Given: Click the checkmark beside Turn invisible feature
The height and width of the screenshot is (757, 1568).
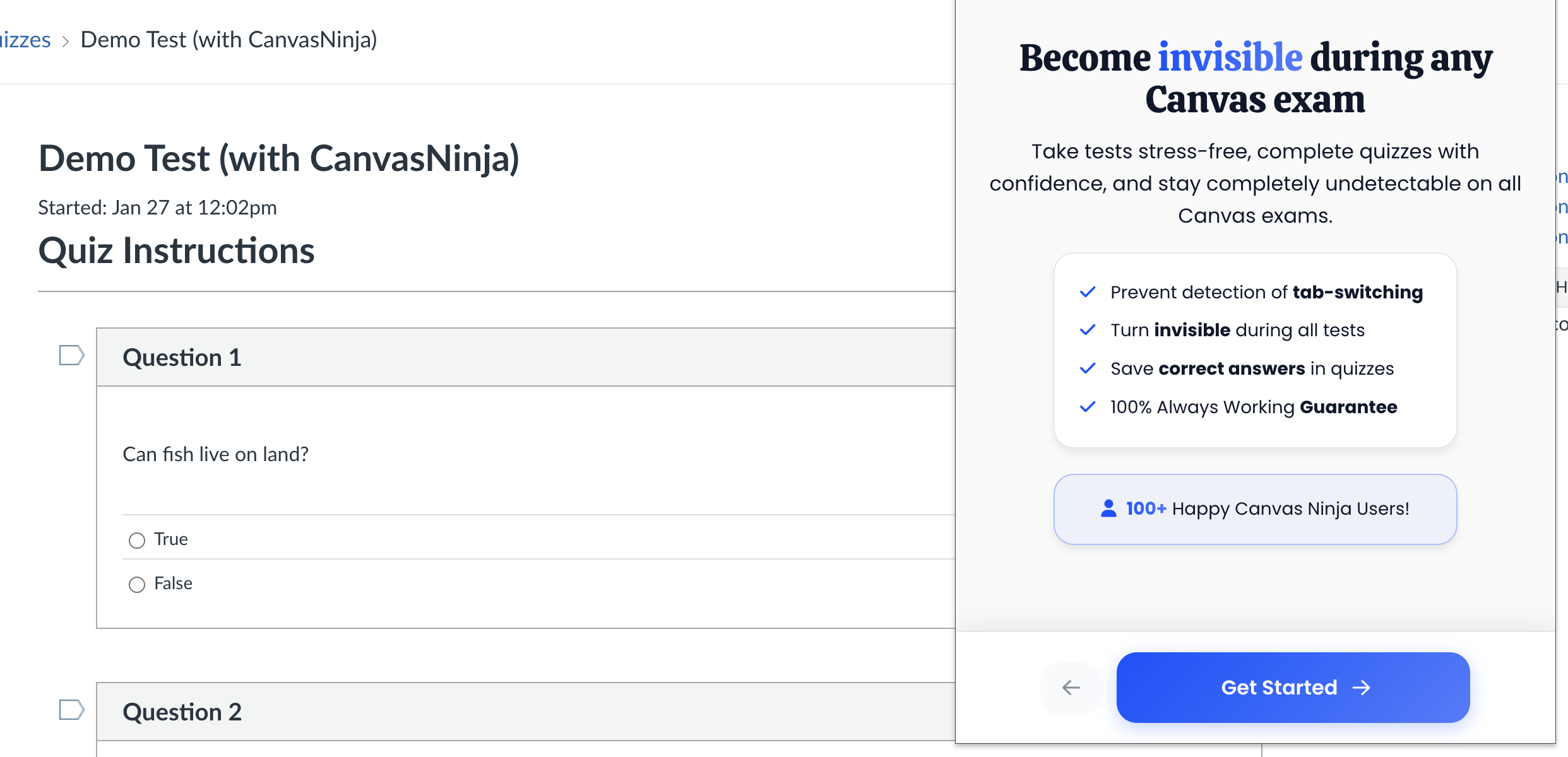Looking at the screenshot, I should [x=1088, y=330].
